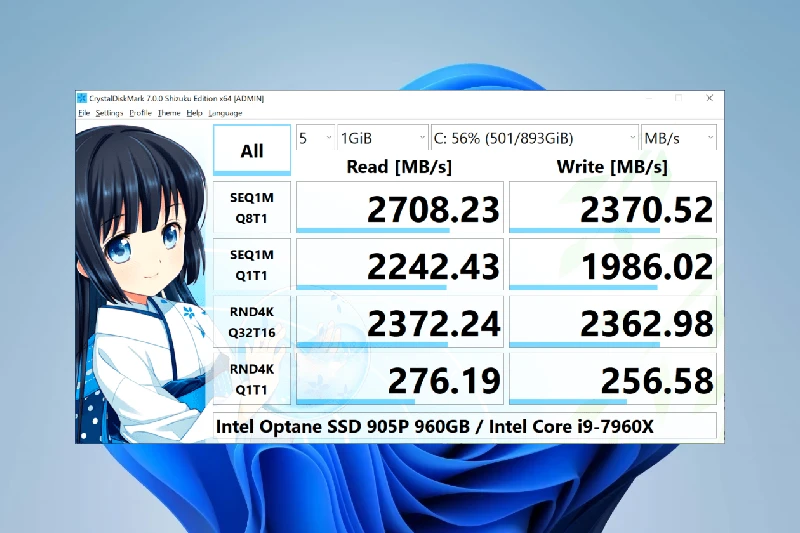Click the 2372.24 read result

400,322
